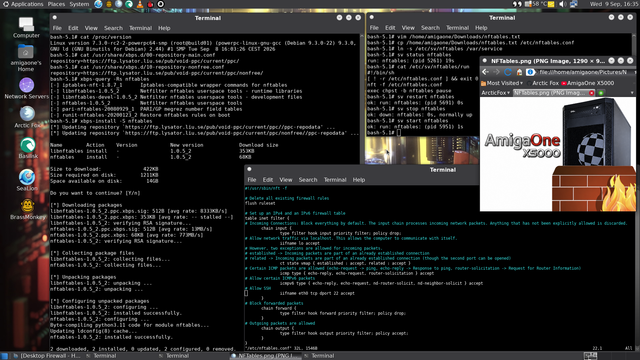The image size is (640, 360).
Task: Open the Places menu in top panel
Action: click(x=56, y=4)
